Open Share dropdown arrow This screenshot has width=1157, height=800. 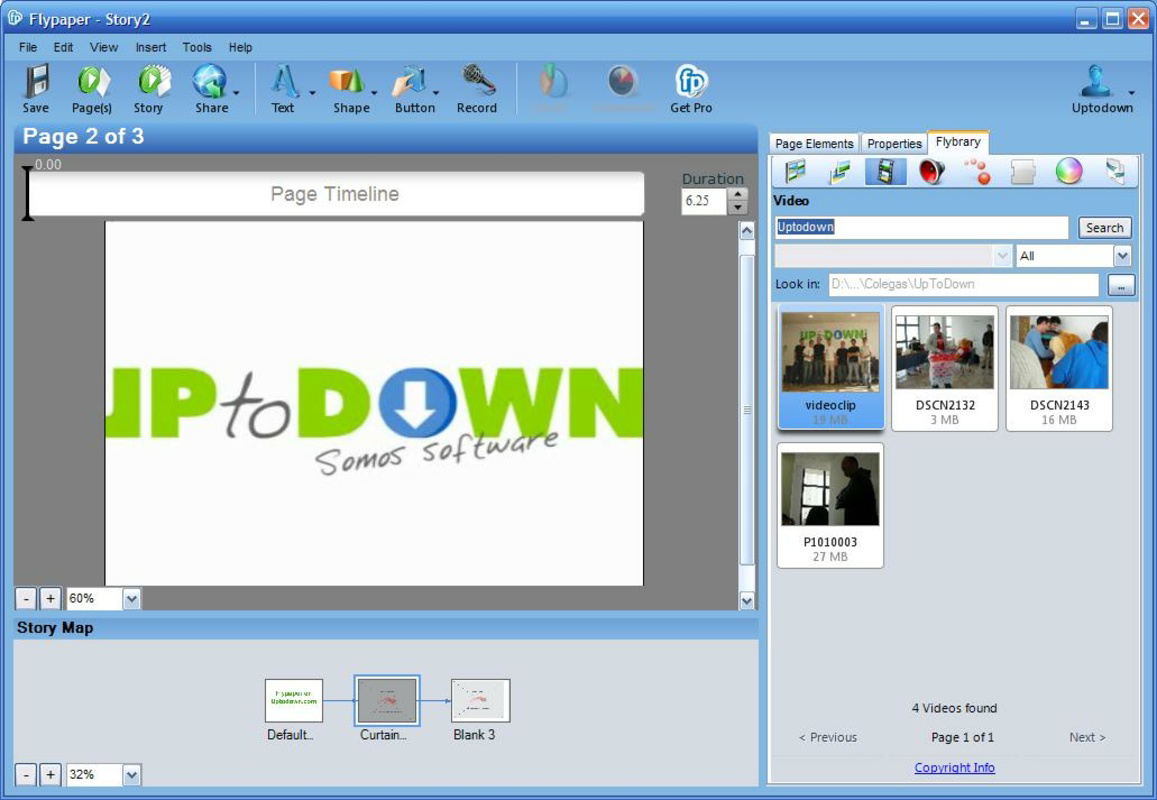[x=237, y=93]
